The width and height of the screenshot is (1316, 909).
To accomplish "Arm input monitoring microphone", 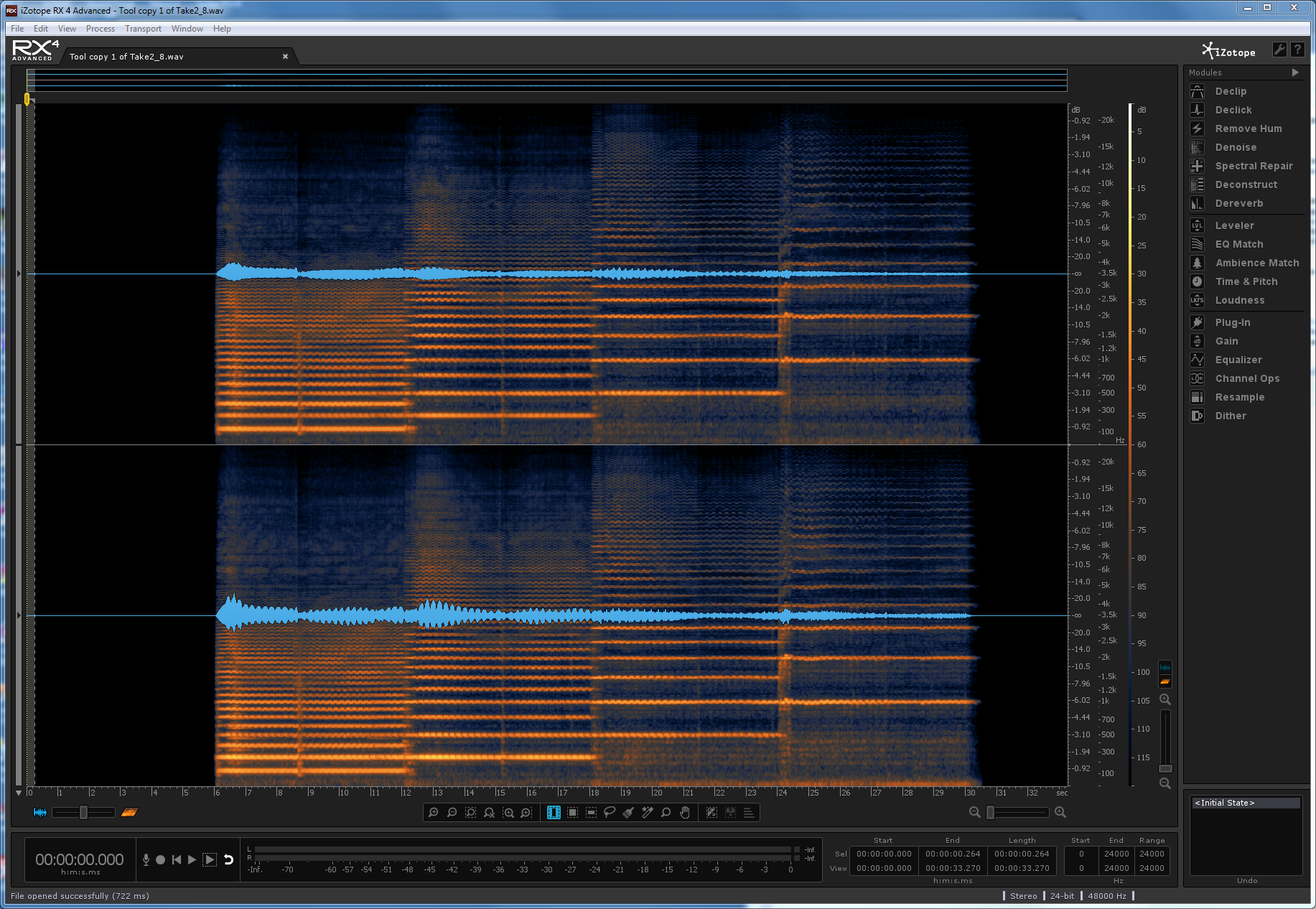I will click(146, 859).
